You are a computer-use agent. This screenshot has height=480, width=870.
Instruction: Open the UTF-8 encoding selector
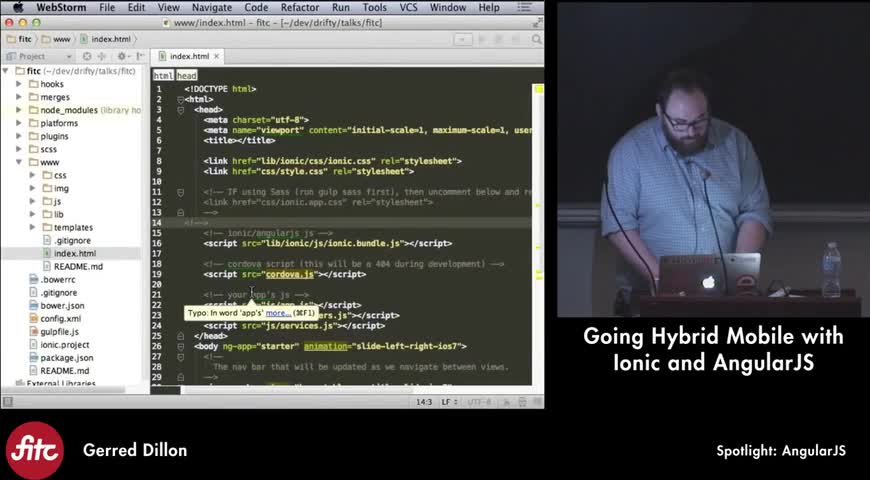[480, 402]
